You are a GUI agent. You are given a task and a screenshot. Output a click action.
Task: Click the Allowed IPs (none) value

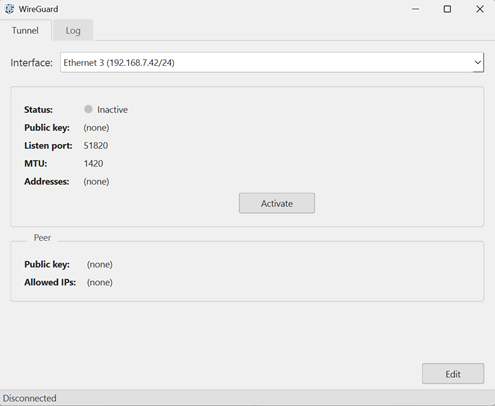(x=100, y=282)
